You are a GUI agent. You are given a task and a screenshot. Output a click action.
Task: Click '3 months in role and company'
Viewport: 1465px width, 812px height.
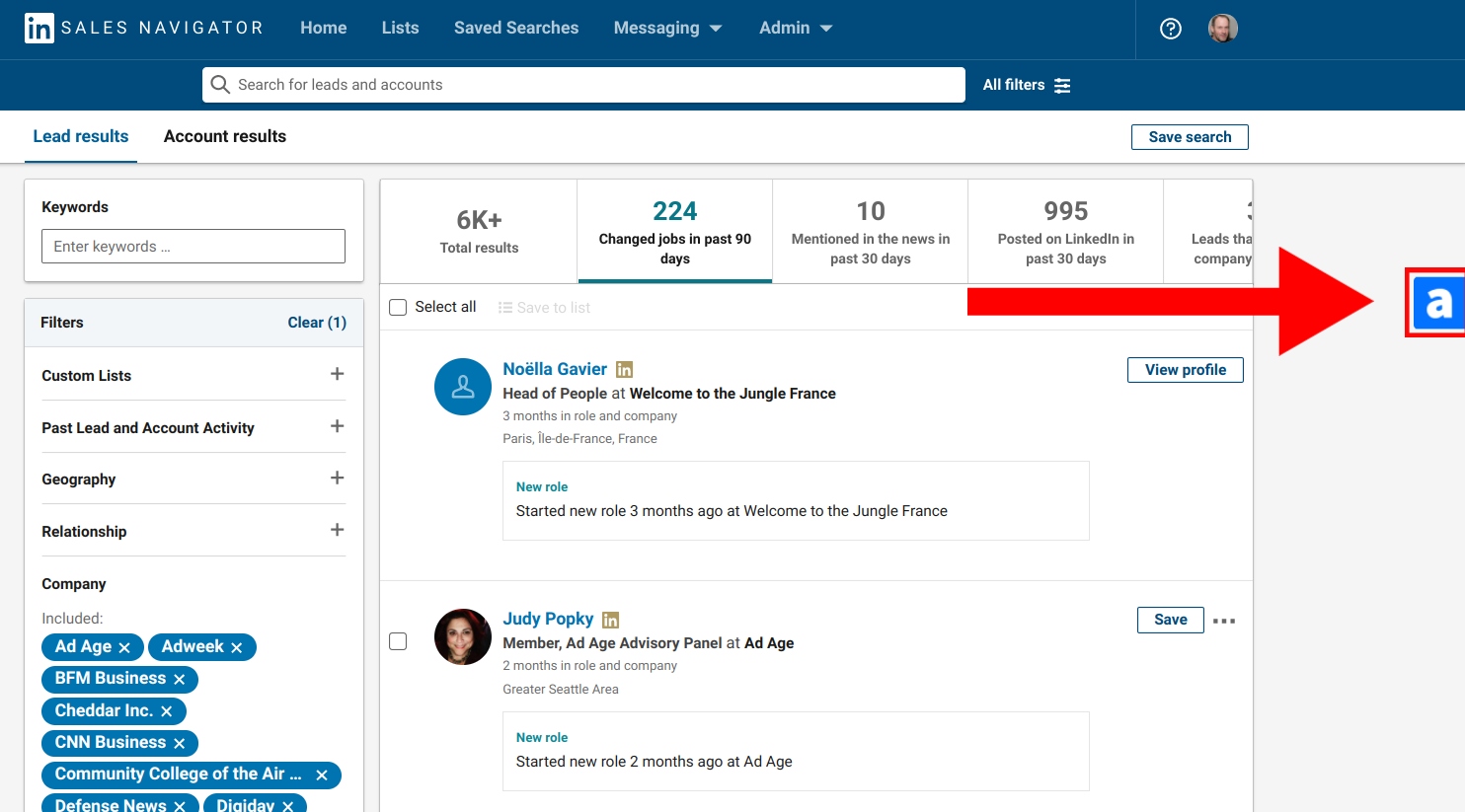pyautogui.click(x=589, y=416)
